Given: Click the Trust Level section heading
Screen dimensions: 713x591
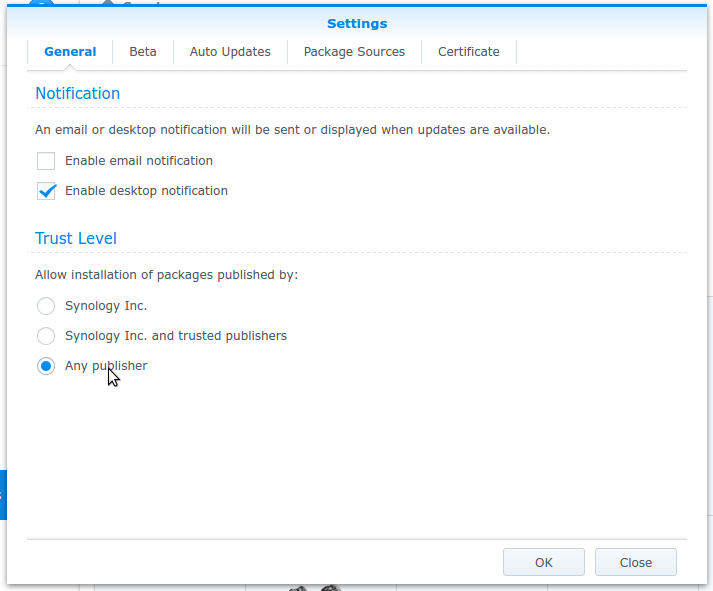Looking at the screenshot, I should [76, 239].
